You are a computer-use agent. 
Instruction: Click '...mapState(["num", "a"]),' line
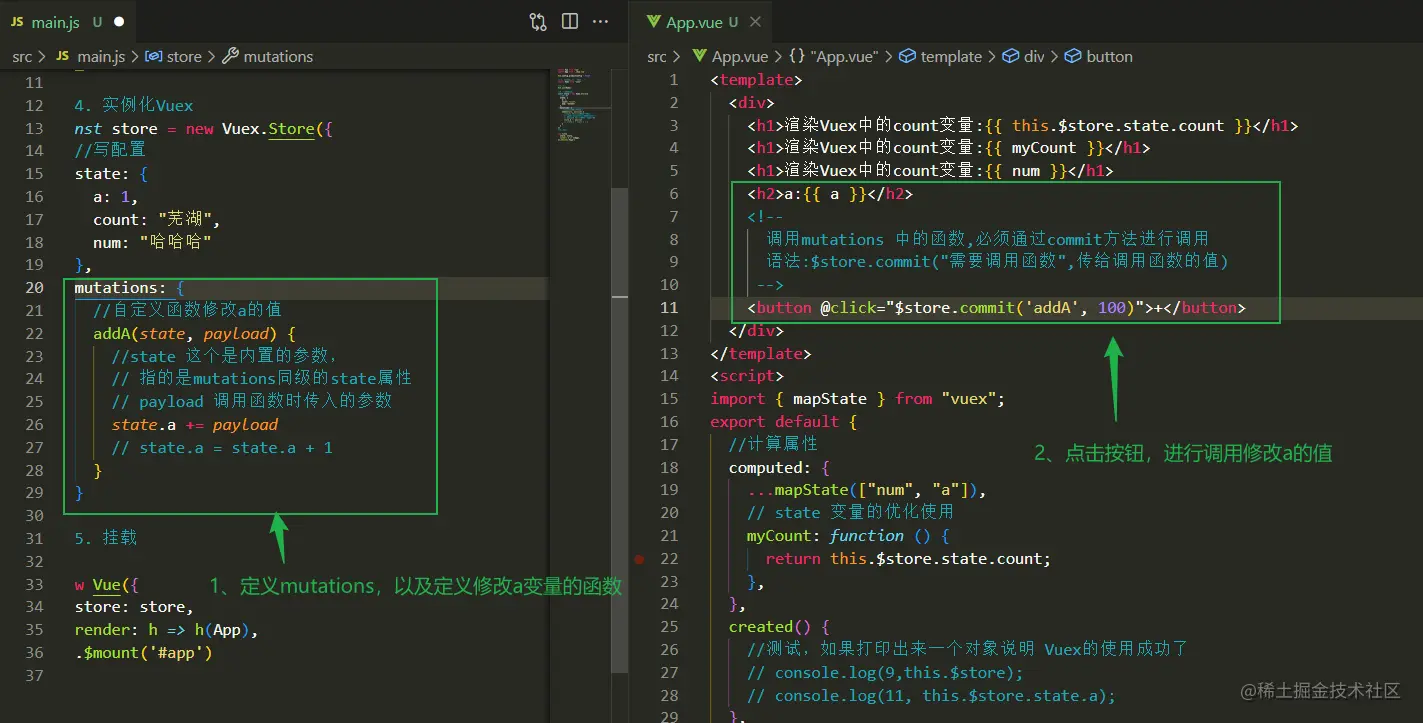[x=867, y=490]
